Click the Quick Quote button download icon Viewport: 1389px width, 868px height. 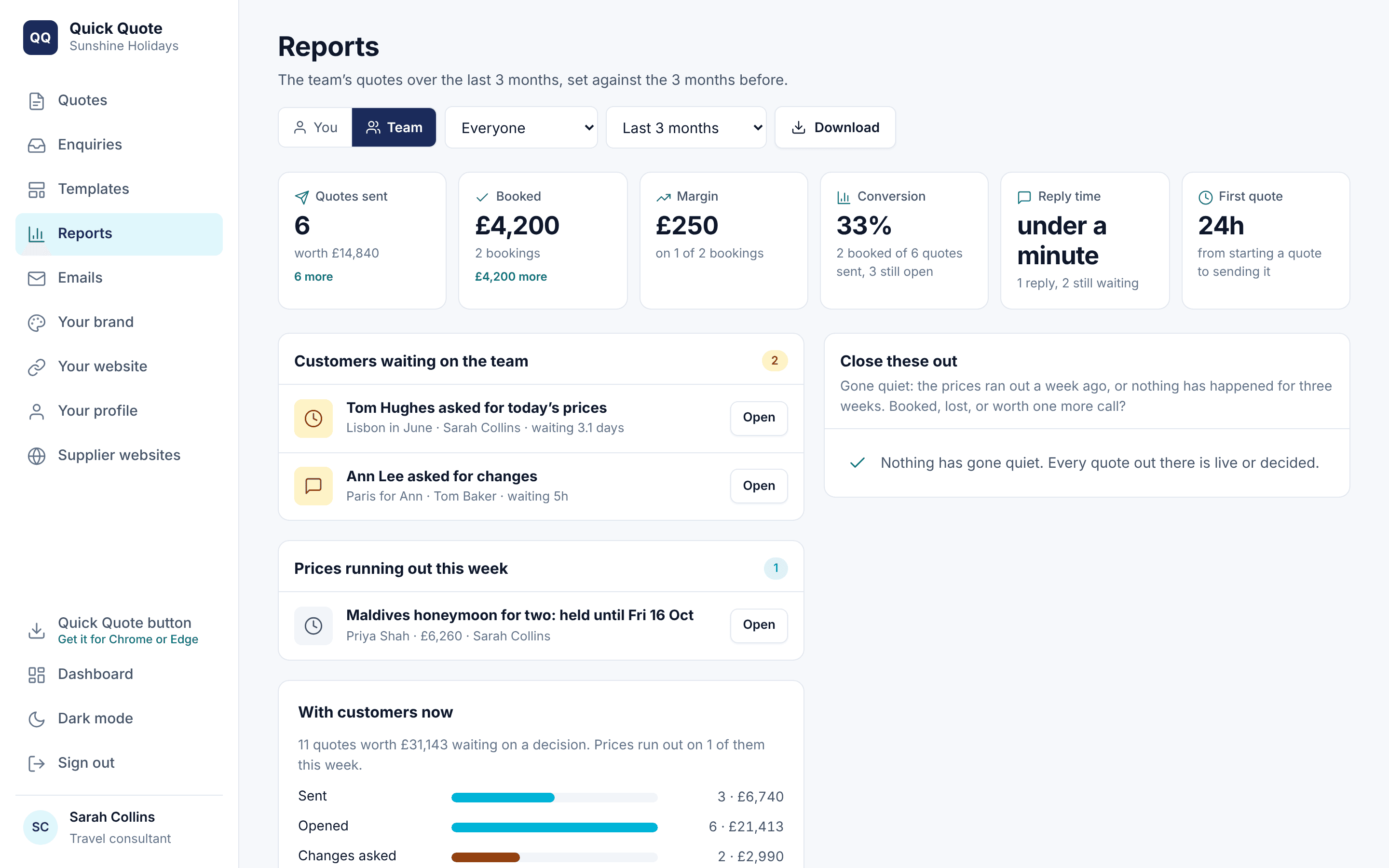pos(37,630)
